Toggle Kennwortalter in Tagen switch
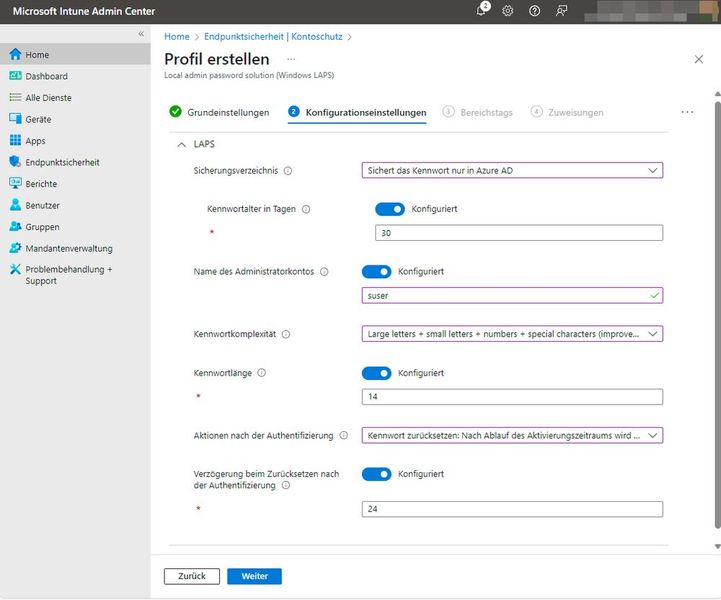 [390, 209]
